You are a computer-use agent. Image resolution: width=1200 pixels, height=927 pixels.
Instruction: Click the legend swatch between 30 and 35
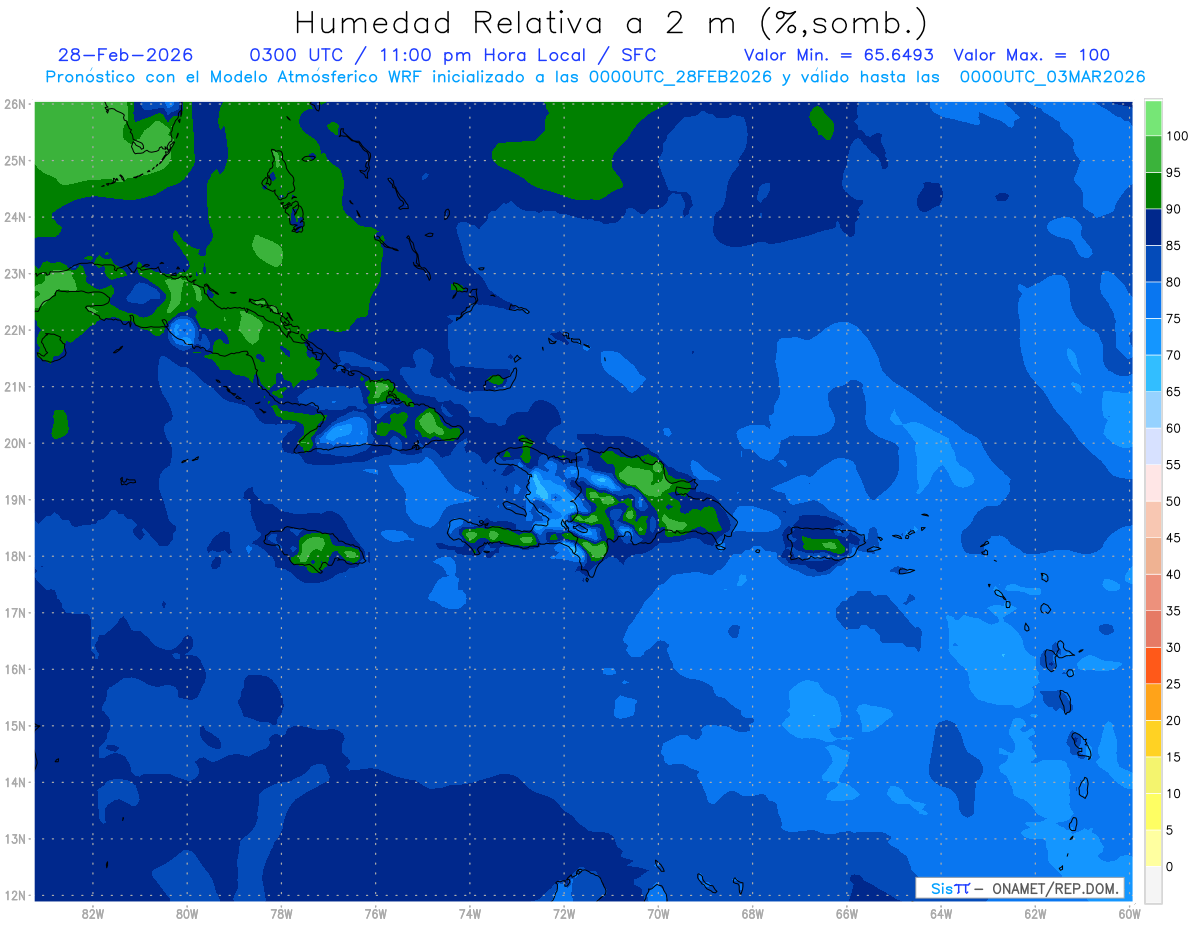pyautogui.click(x=1153, y=628)
